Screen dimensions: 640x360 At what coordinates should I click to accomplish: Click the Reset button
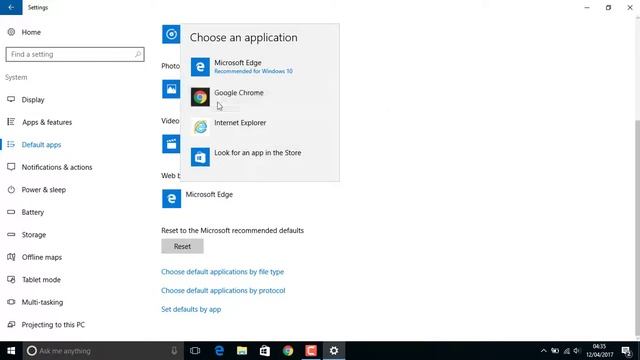[x=182, y=246]
